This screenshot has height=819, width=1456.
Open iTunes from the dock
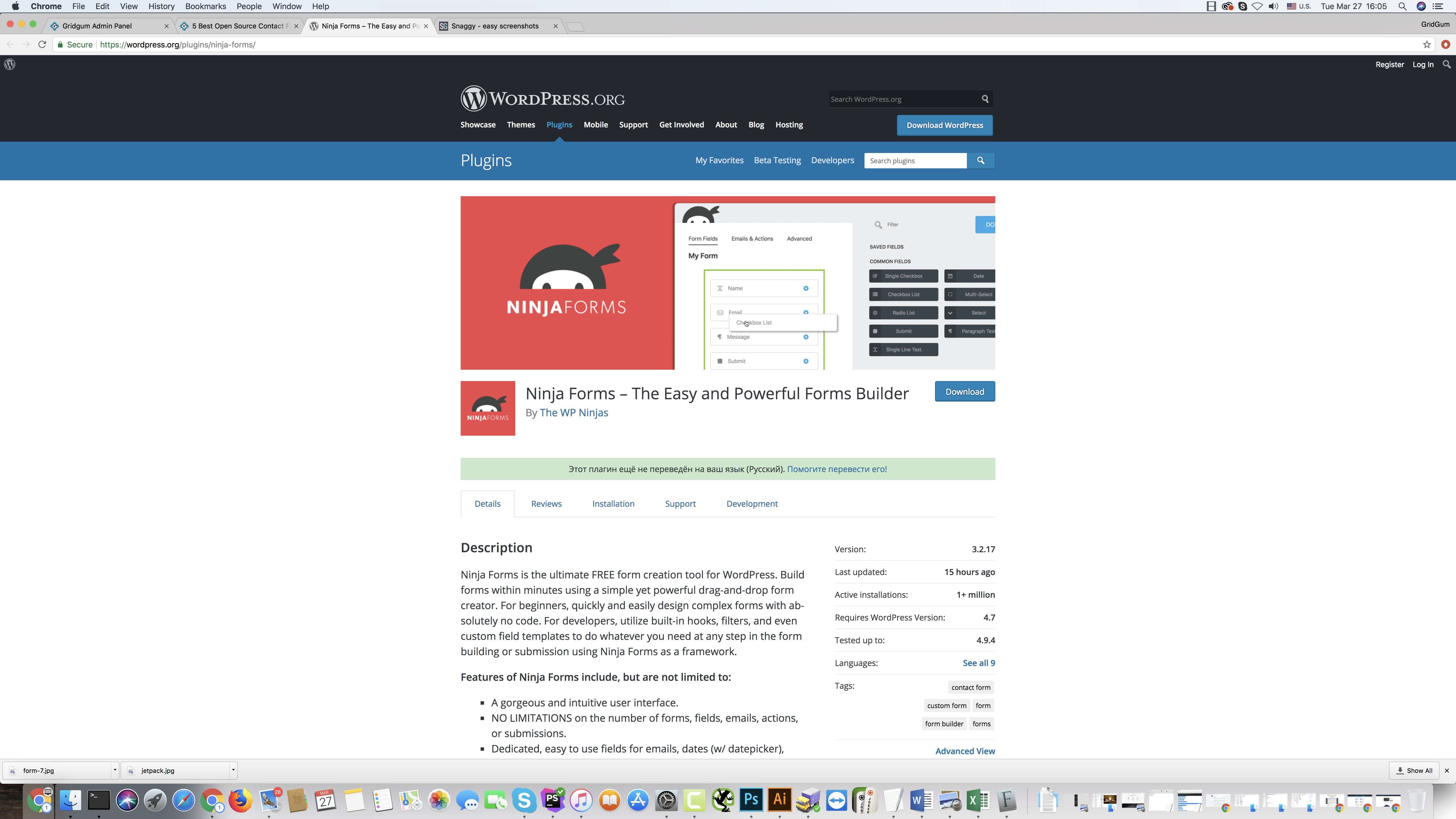(x=581, y=800)
